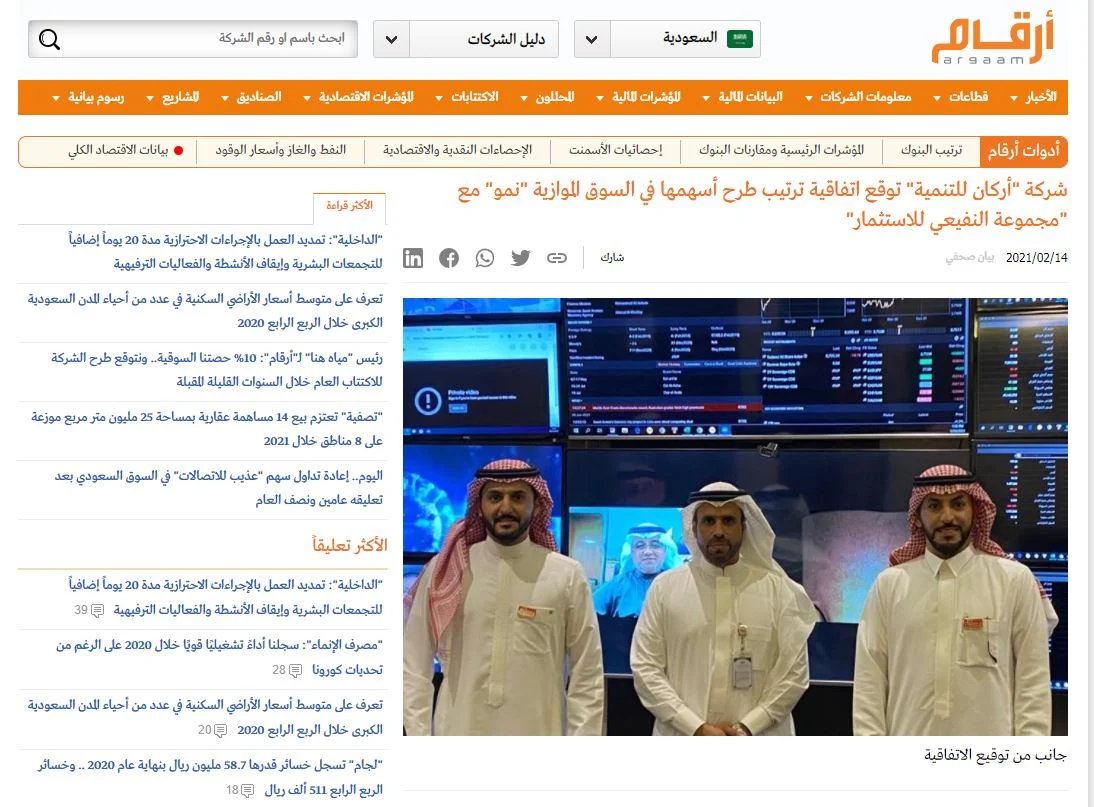Click comment icon showing 39 comments
Image resolution: width=1094 pixels, height=807 pixels.
(x=98, y=610)
